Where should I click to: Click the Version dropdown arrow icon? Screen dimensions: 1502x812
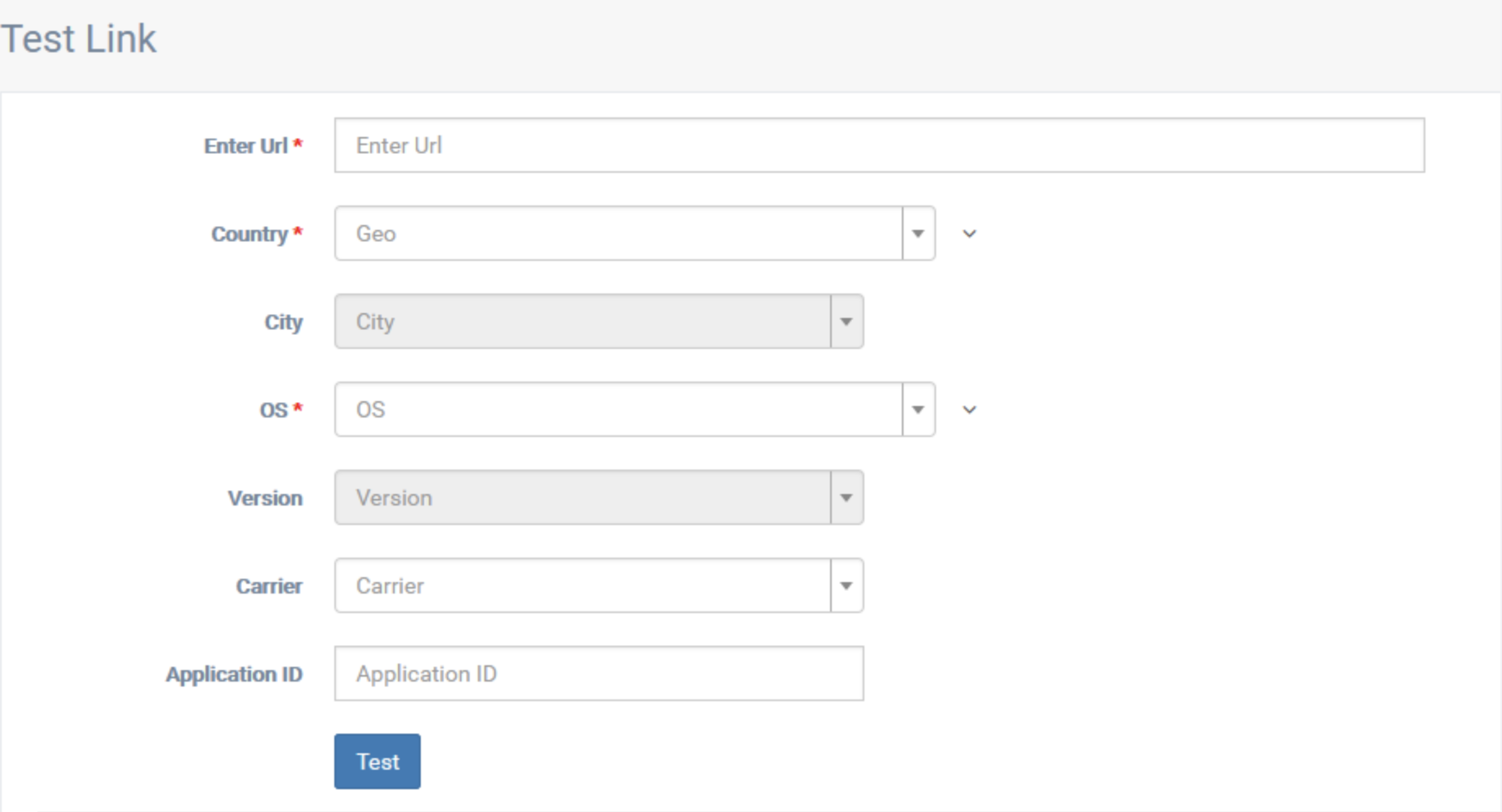tap(846, 497)
